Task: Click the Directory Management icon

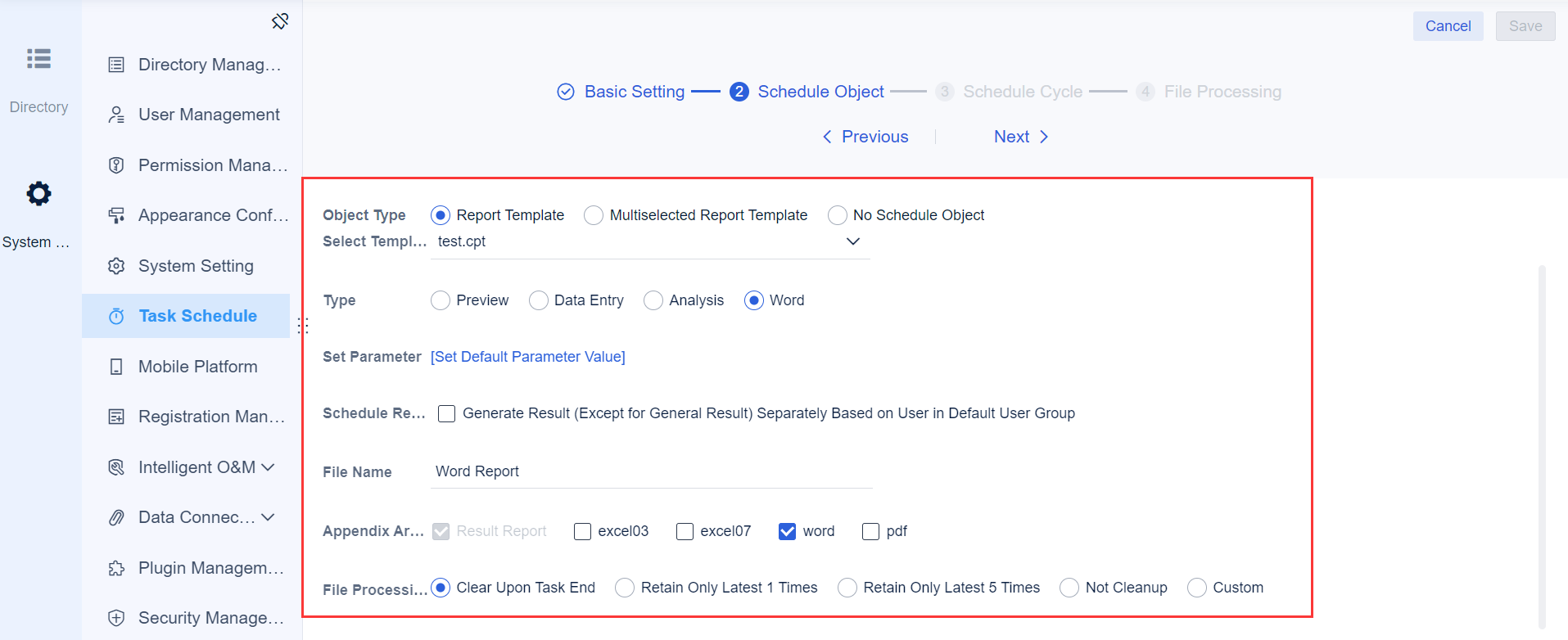Action: point(116,65)
